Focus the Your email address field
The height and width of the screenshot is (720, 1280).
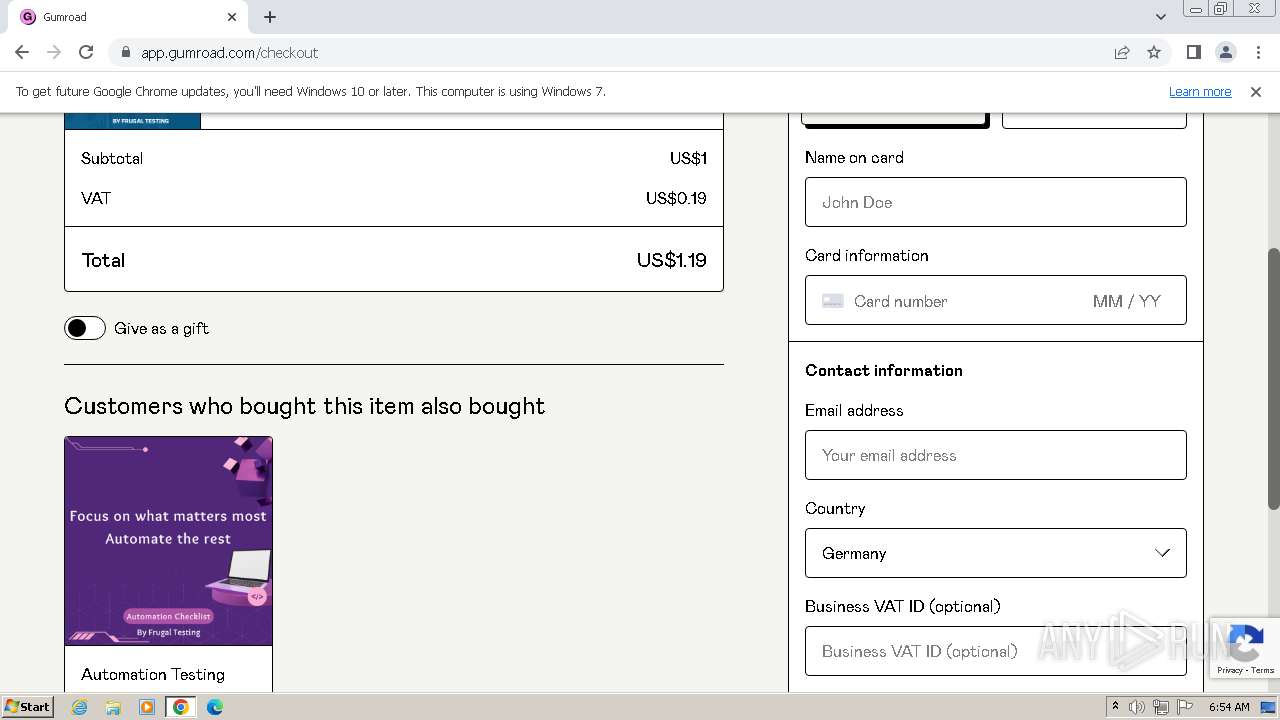point(995,455)
